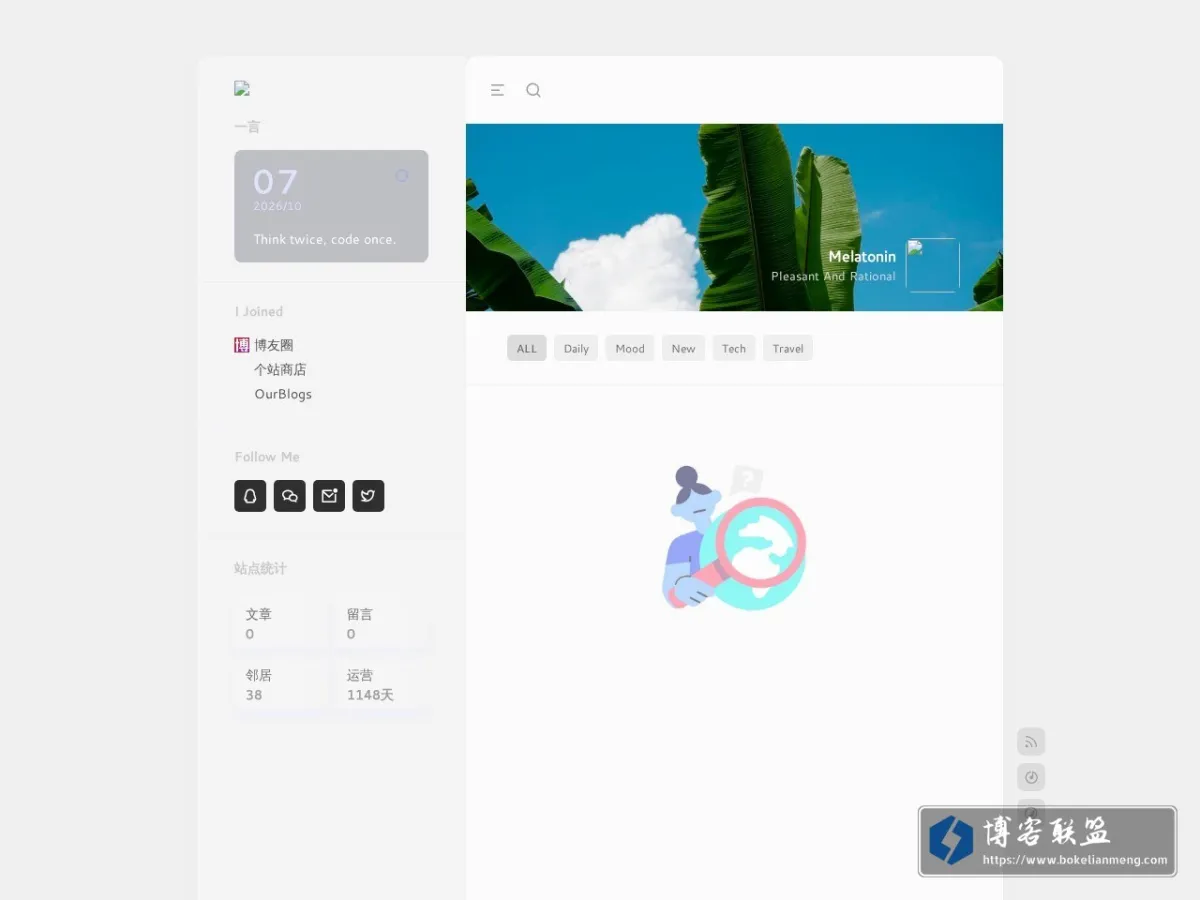Click the 一言 heading above the card

[x=247, y=127]
